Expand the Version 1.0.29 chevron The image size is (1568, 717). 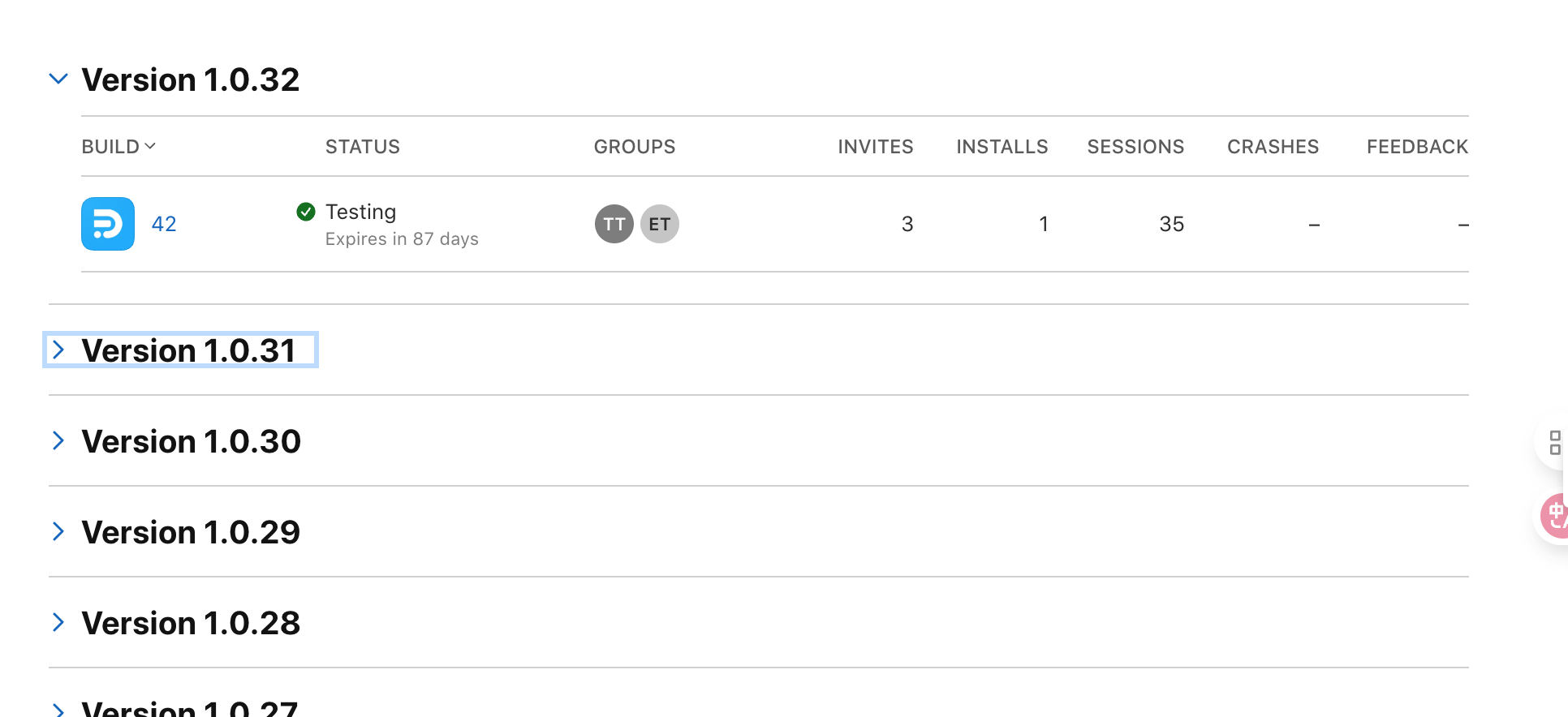point(58,532)
